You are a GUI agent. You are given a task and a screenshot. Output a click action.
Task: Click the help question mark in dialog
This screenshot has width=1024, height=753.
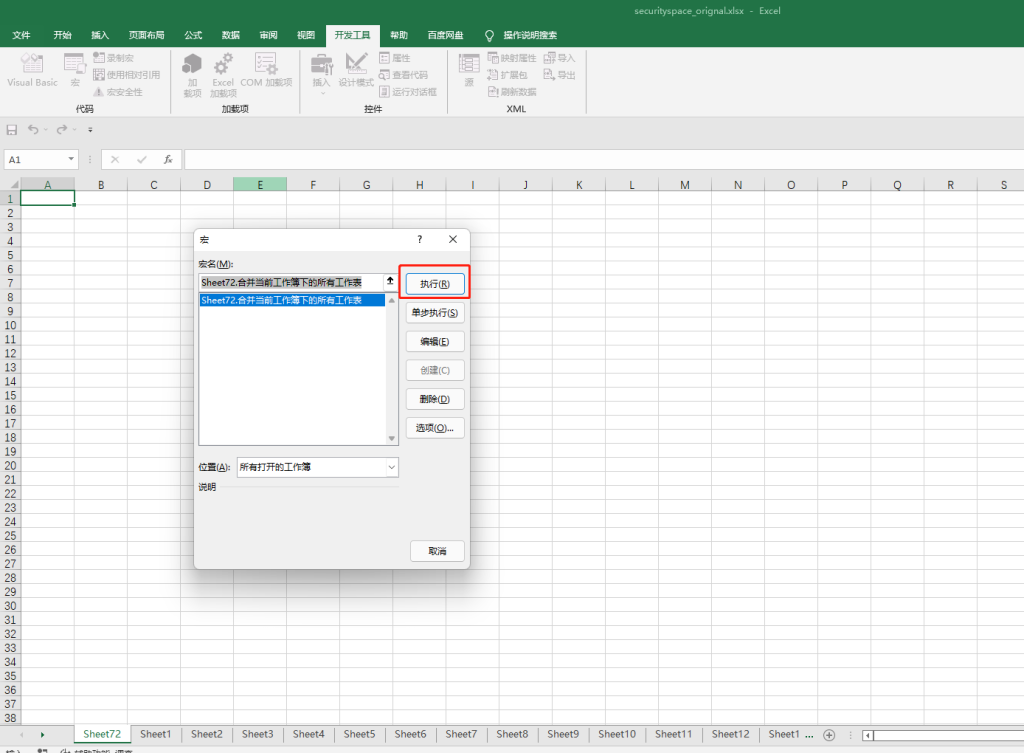420,240
